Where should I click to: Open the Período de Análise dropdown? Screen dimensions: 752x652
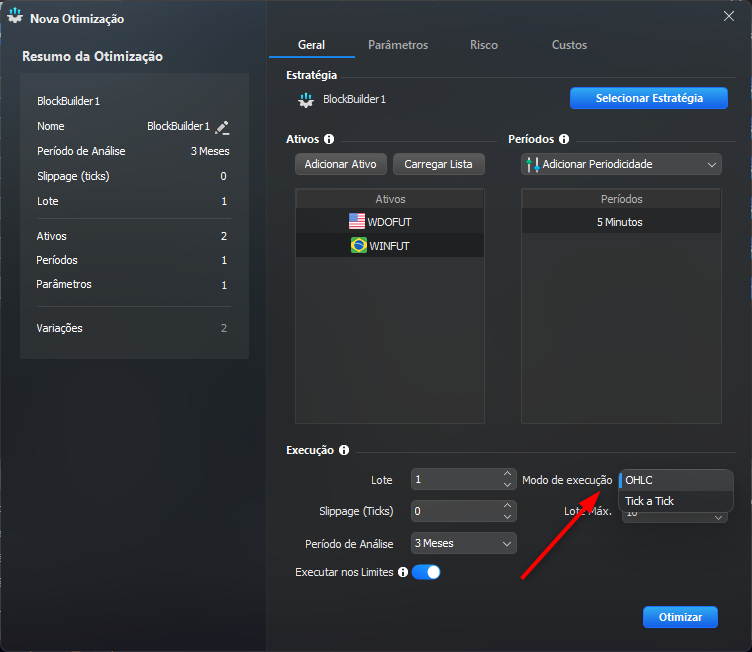click(463, 543)
